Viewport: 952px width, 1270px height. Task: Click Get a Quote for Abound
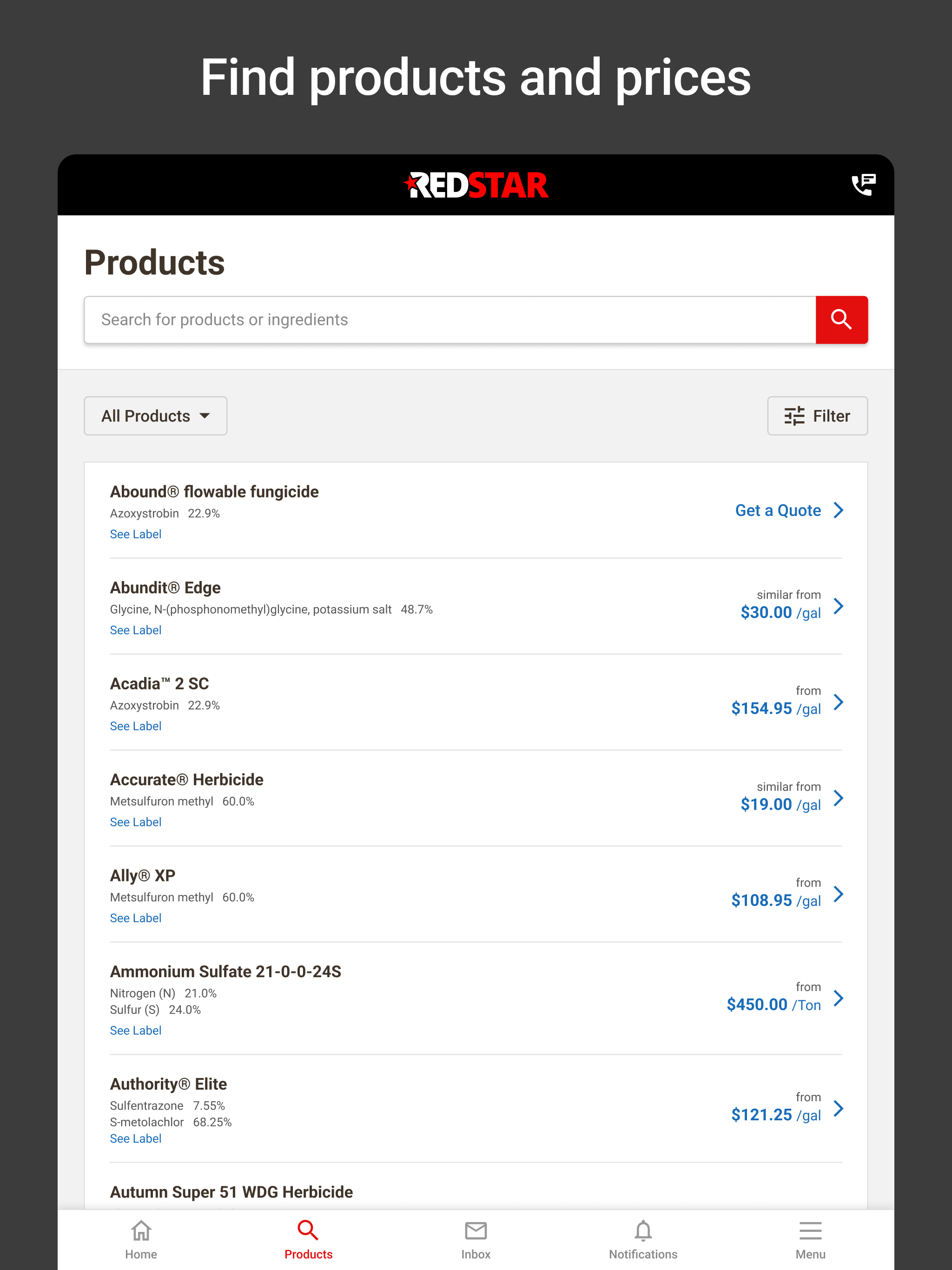pyautogui.click(x=778, y=510)
